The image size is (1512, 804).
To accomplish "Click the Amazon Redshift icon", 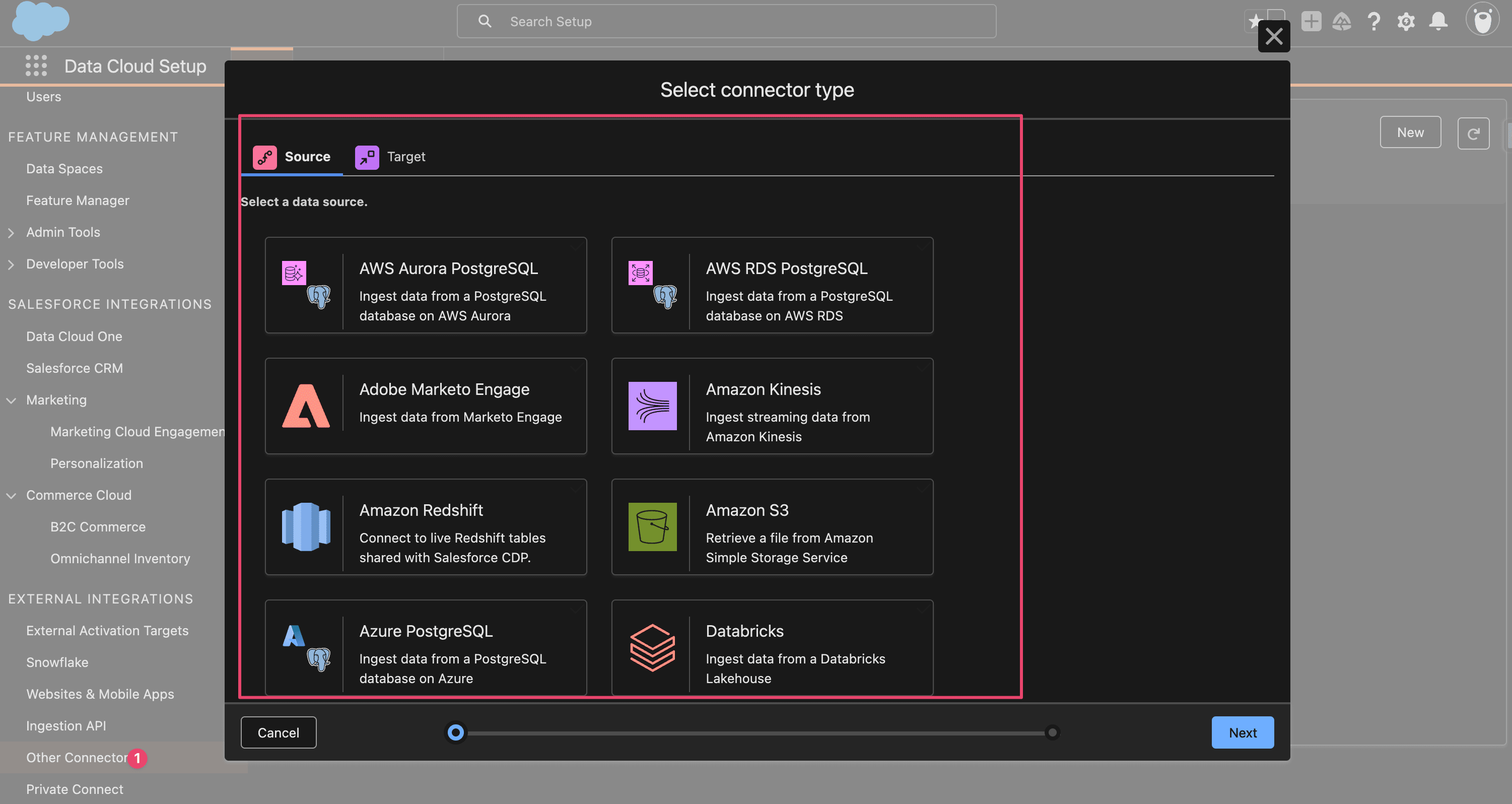I will click(x=305, y=526).
